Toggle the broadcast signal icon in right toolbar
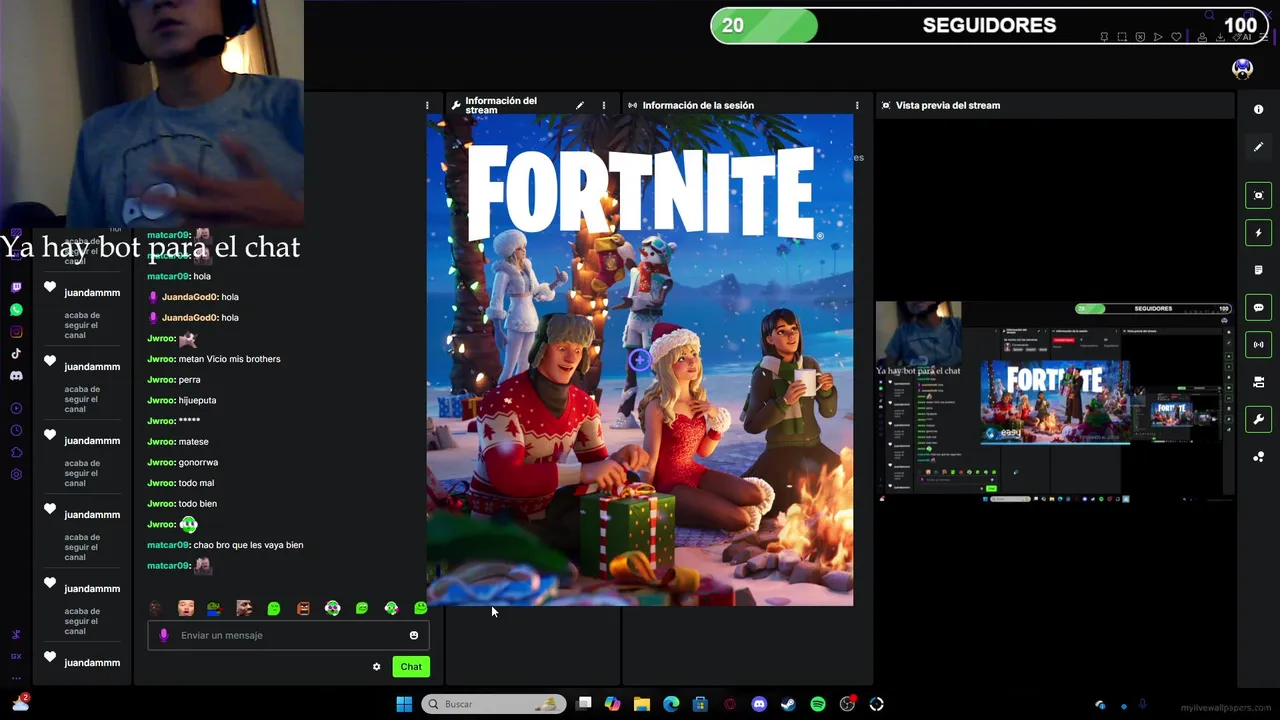Screen dimensions: 1280x720 coord(1258,345)
